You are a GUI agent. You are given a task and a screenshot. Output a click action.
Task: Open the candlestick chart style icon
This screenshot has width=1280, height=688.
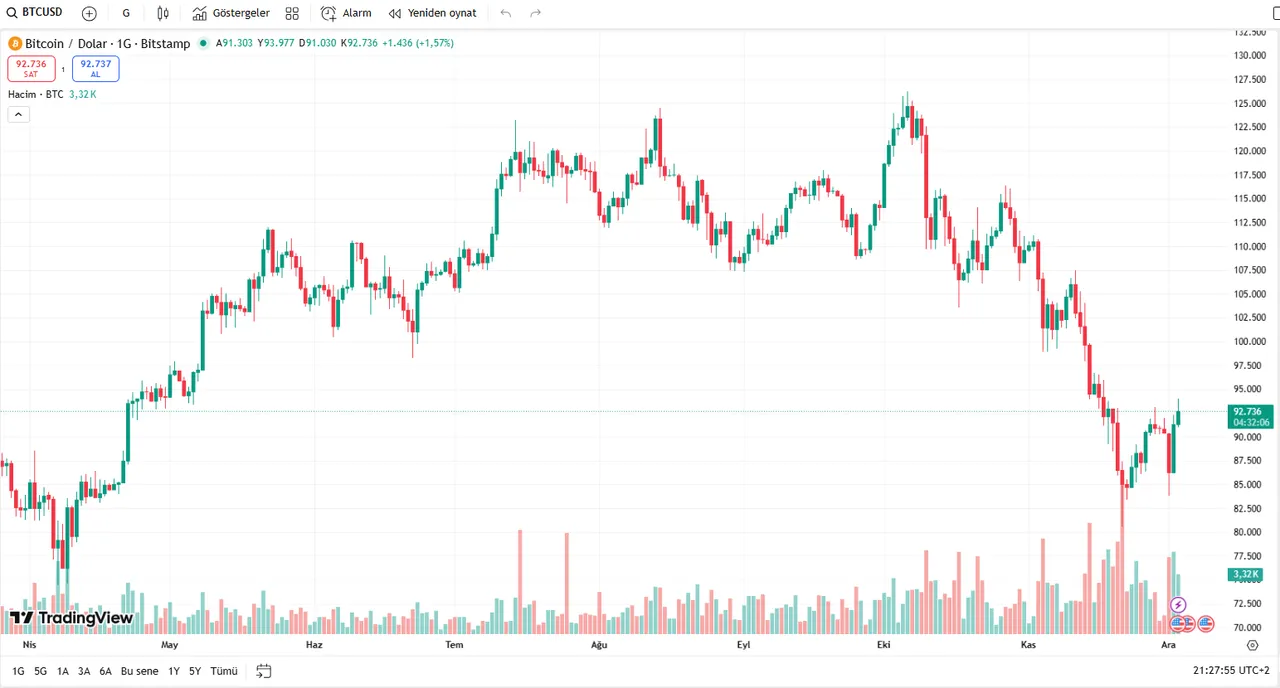(x=163, y=13)
